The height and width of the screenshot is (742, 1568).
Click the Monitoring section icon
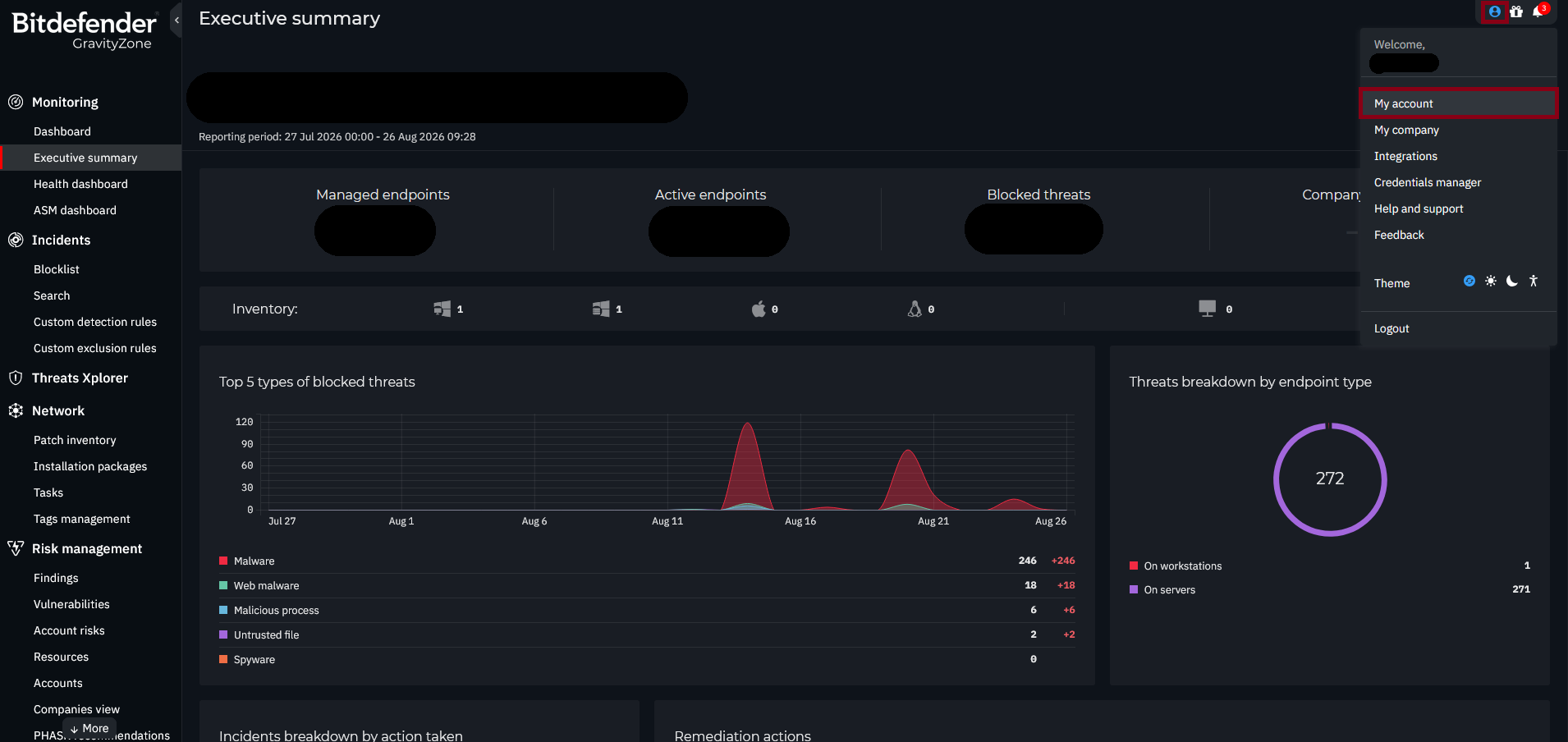(16, 102)
